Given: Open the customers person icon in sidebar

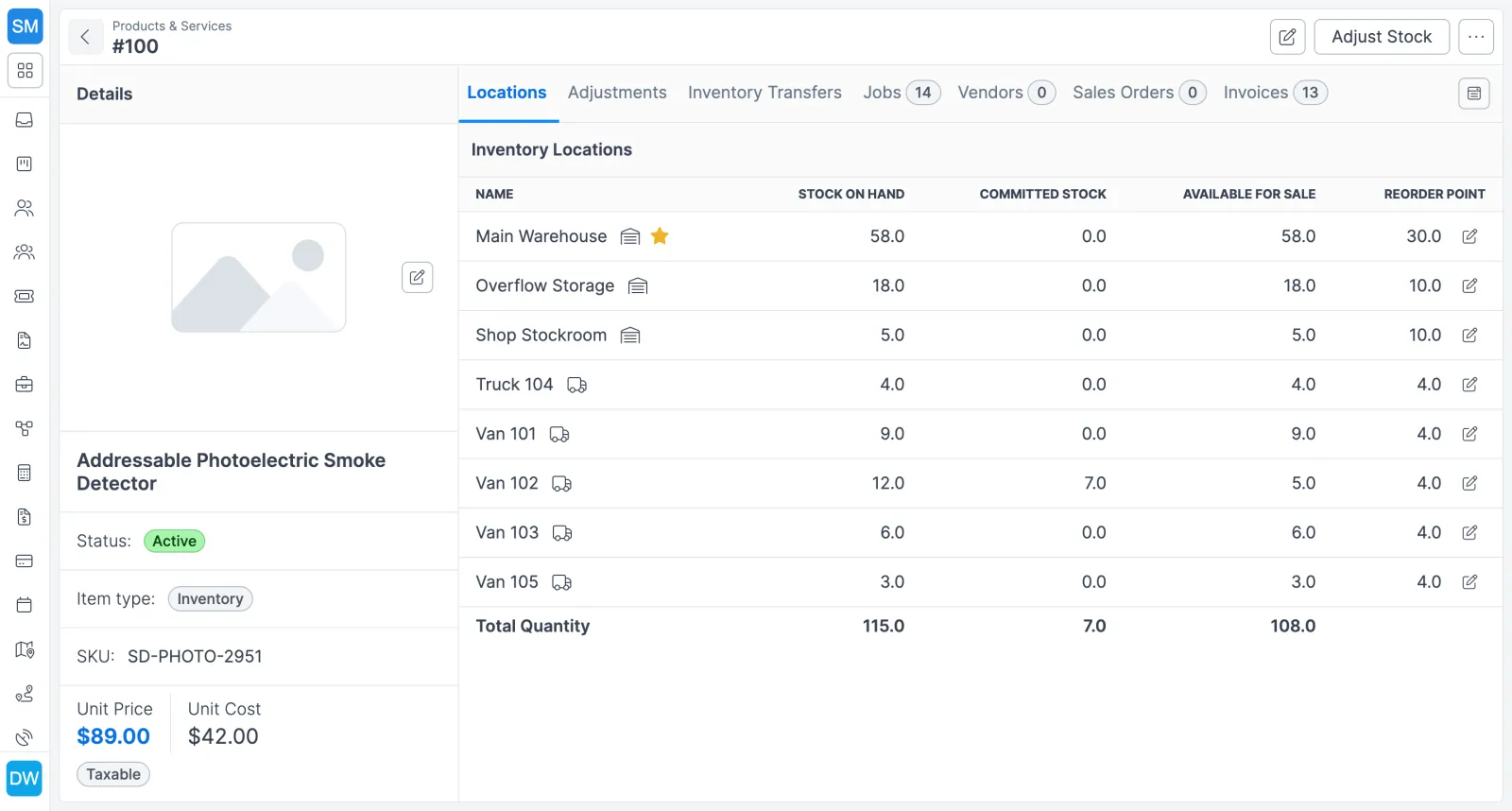Looking at the screenshot, I should [25, 208].
